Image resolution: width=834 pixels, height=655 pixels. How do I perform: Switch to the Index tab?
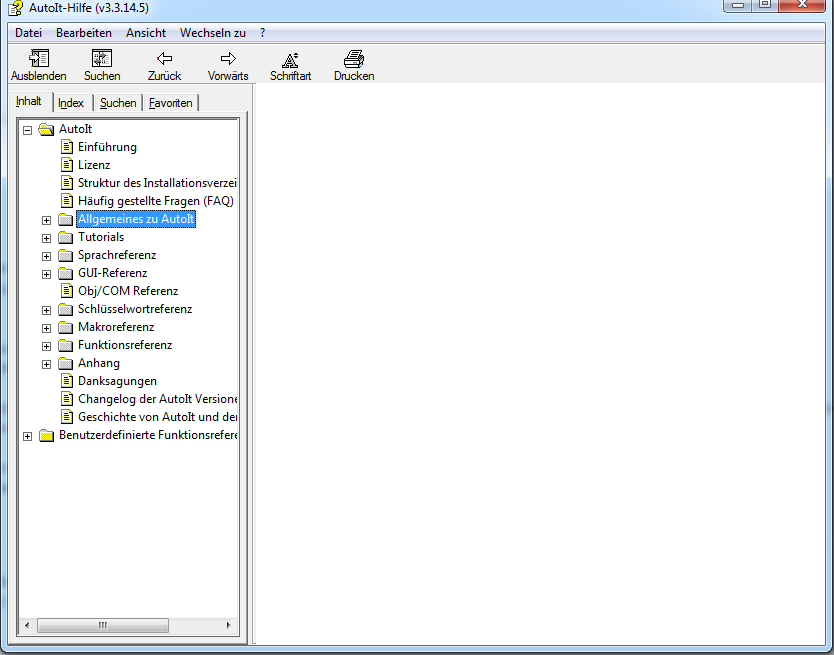coord(71,103)
